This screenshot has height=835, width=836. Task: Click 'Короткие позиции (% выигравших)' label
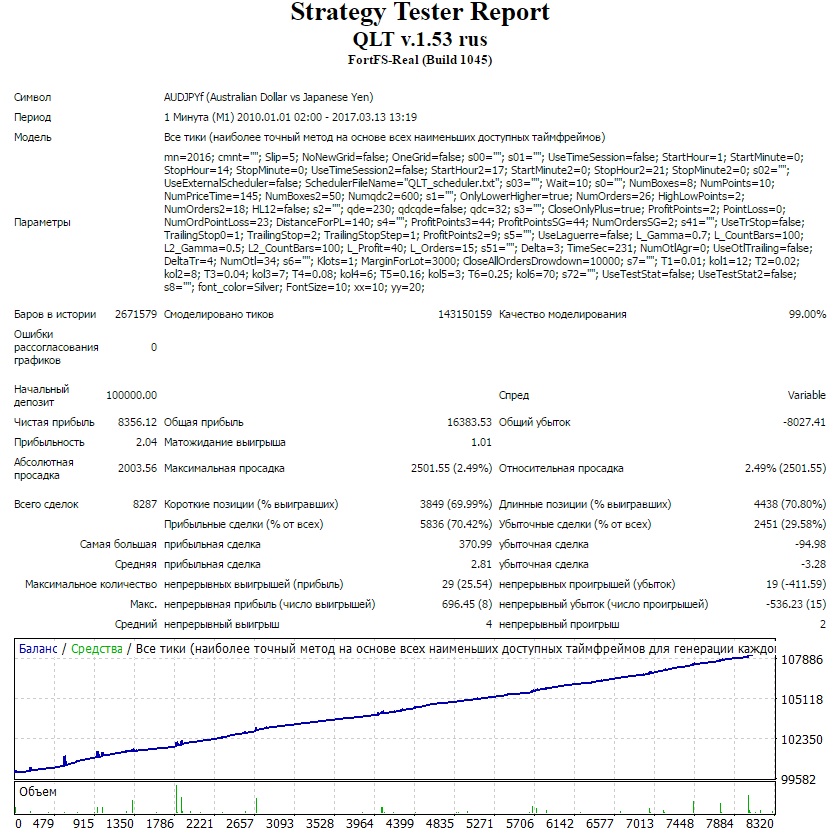click(251, 504)
